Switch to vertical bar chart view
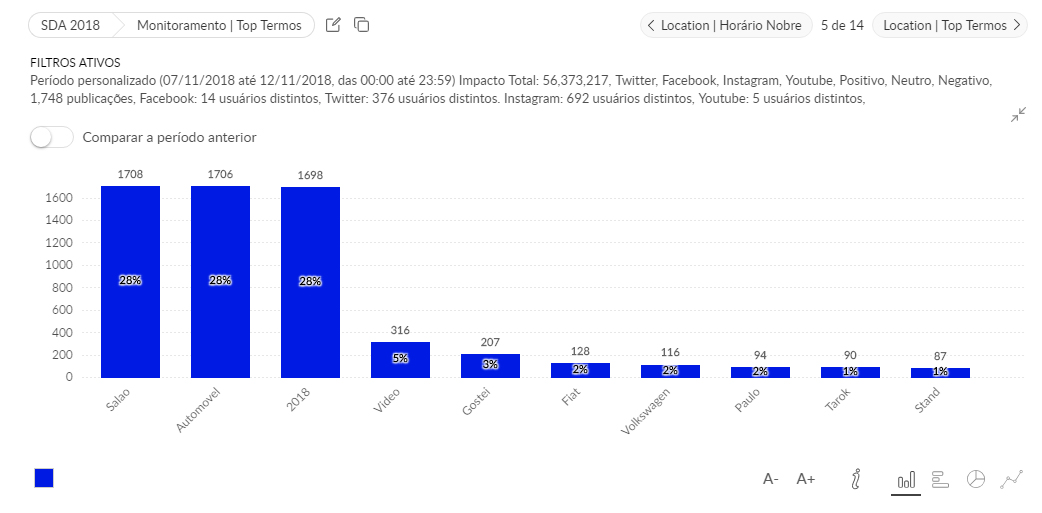This screenshot has height=513, width=1042. click(x=906, y=480)
